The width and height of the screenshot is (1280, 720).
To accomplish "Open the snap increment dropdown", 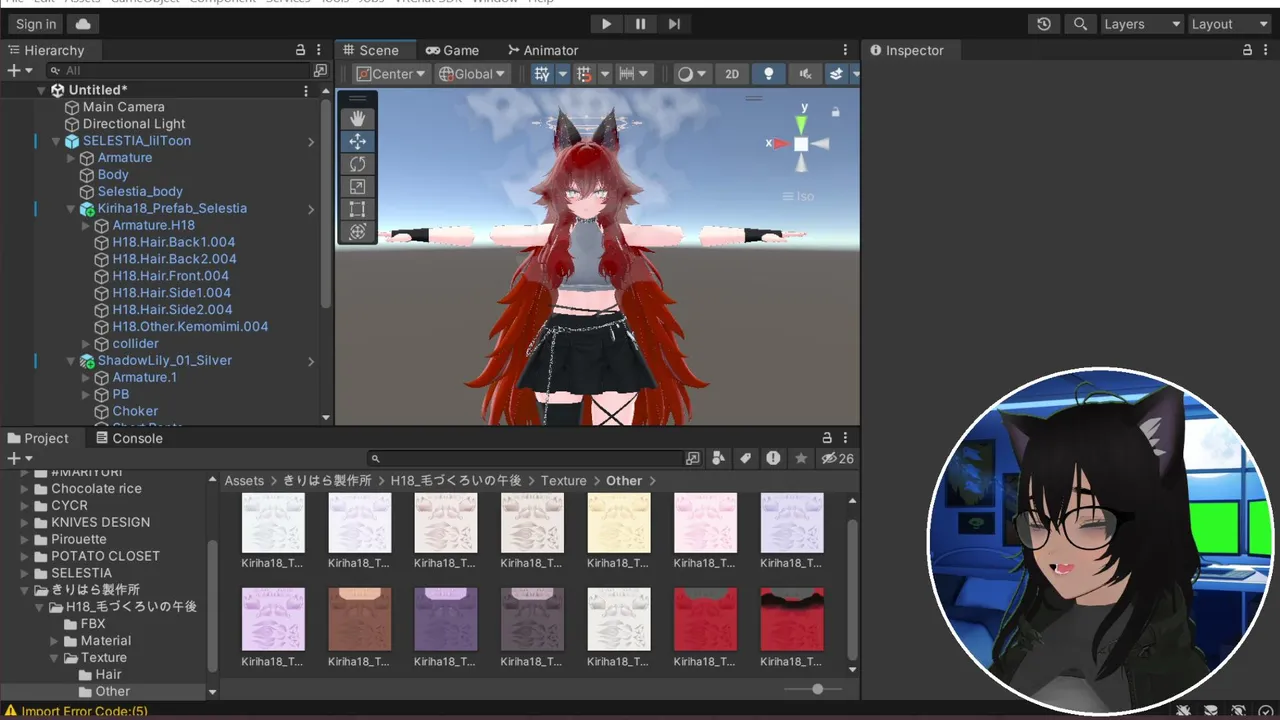I will coord(634,74).
